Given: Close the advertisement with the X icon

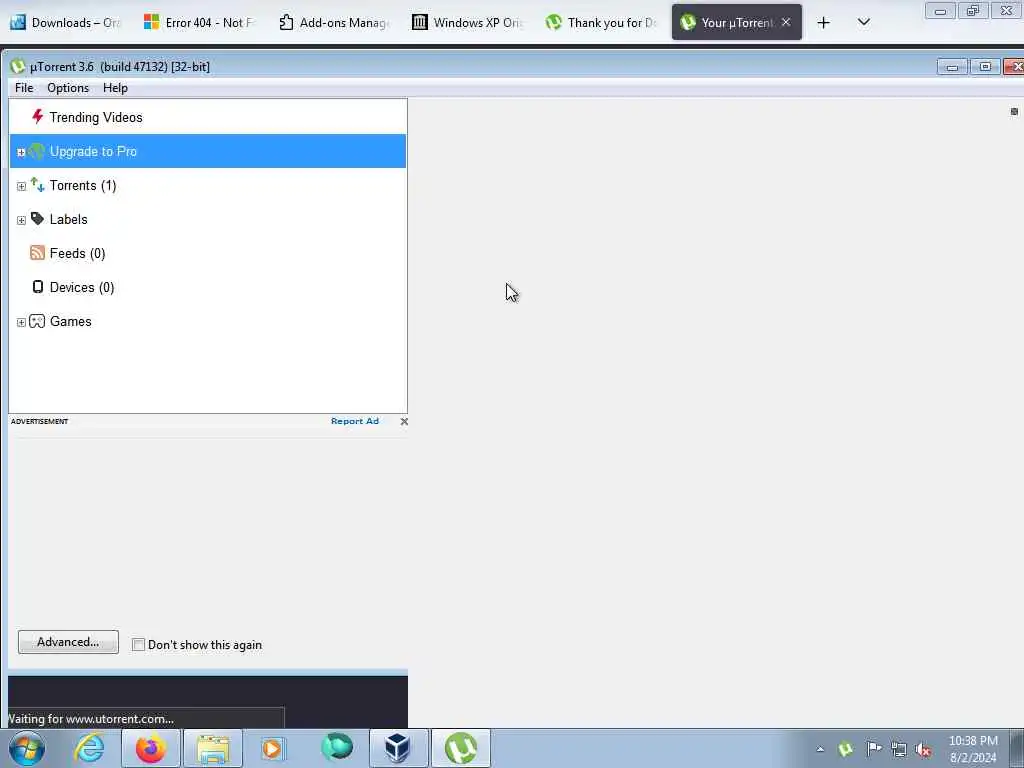Looking at the screenshot, I should pos(404,421).
